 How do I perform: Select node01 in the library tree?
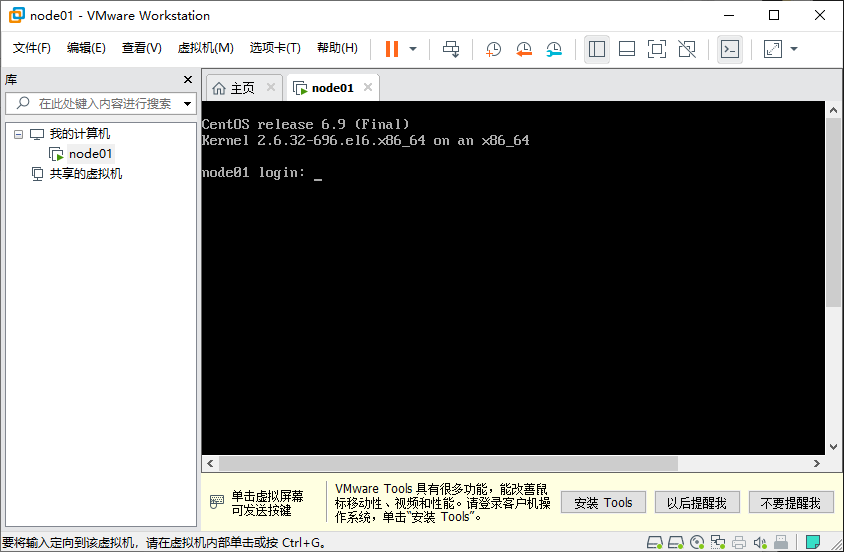coord(90,154)
